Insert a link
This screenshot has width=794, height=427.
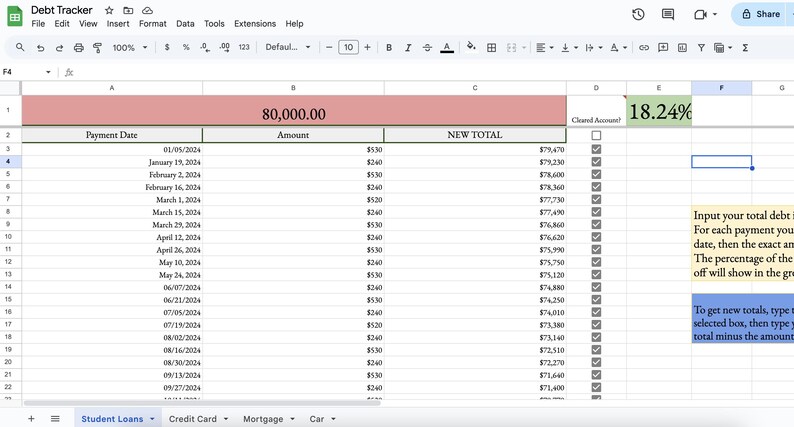point(644,48)
